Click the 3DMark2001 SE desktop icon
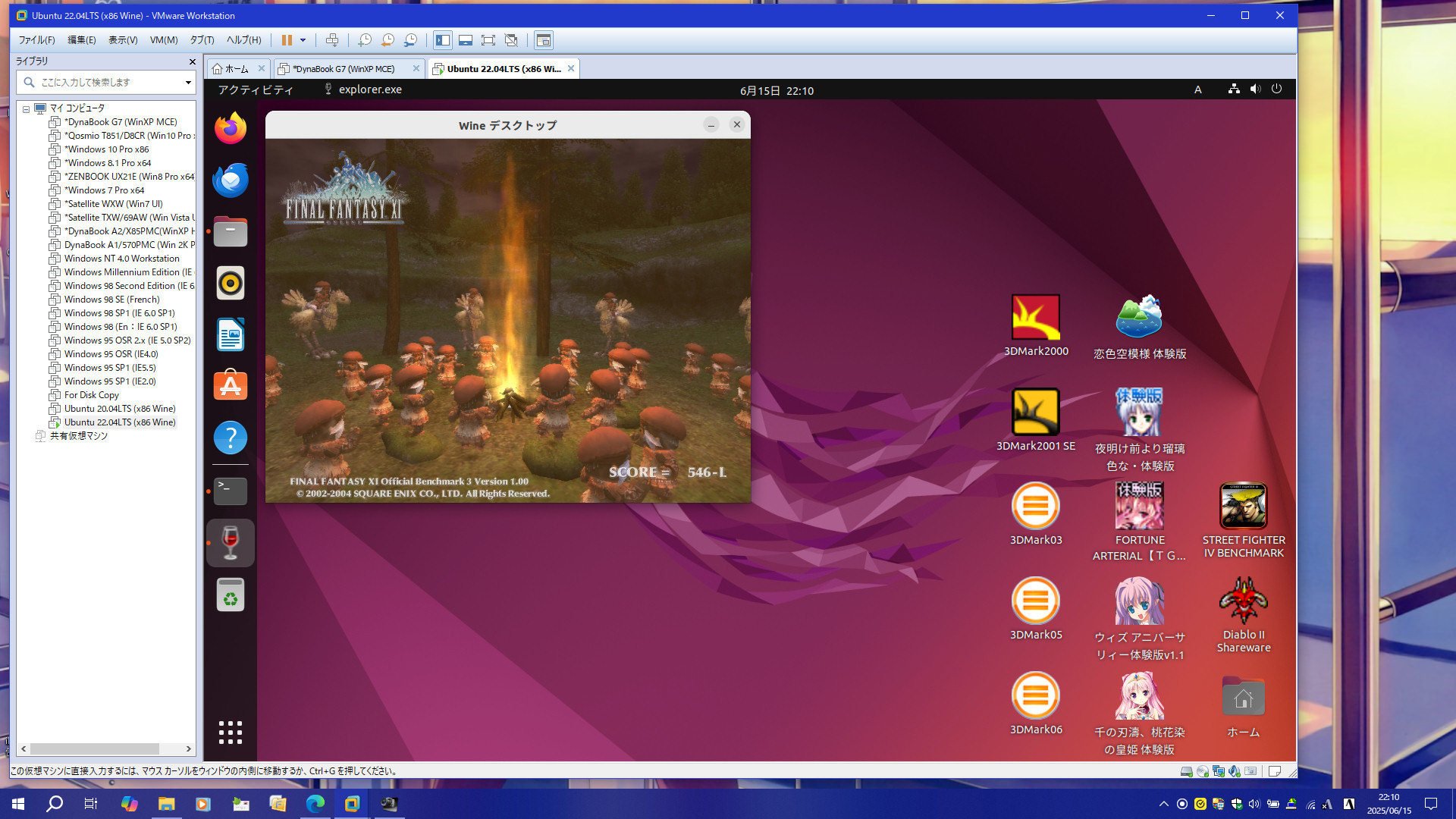 1036,420
